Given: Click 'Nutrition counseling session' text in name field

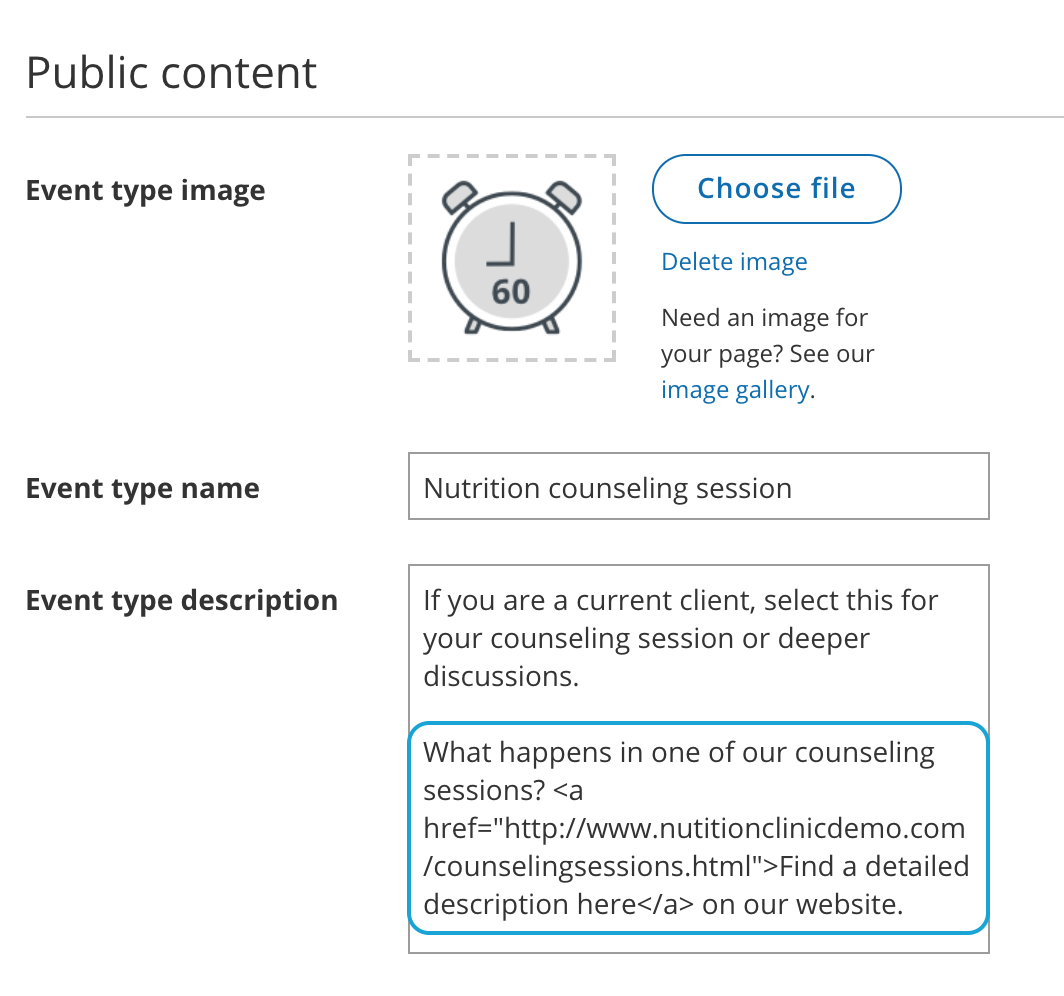Looking at the screenshot, I should pos(607,489).
